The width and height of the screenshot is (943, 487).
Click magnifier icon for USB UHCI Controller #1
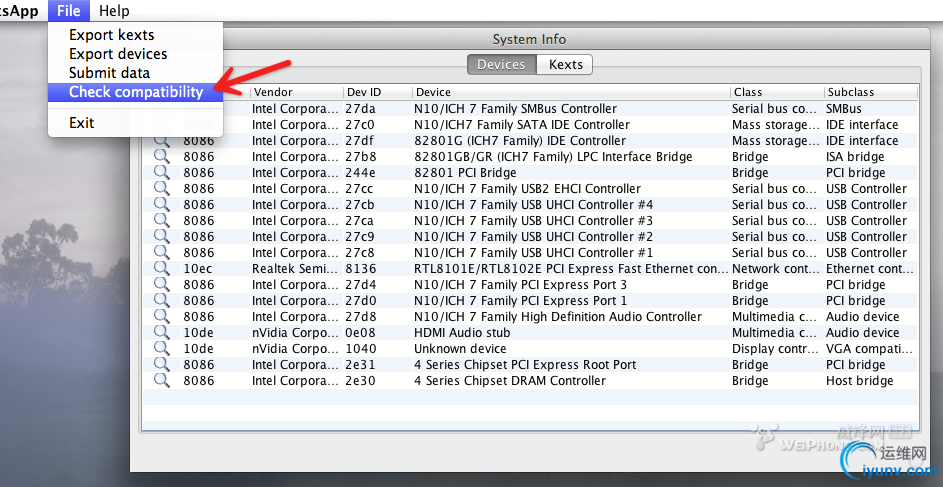161,253
